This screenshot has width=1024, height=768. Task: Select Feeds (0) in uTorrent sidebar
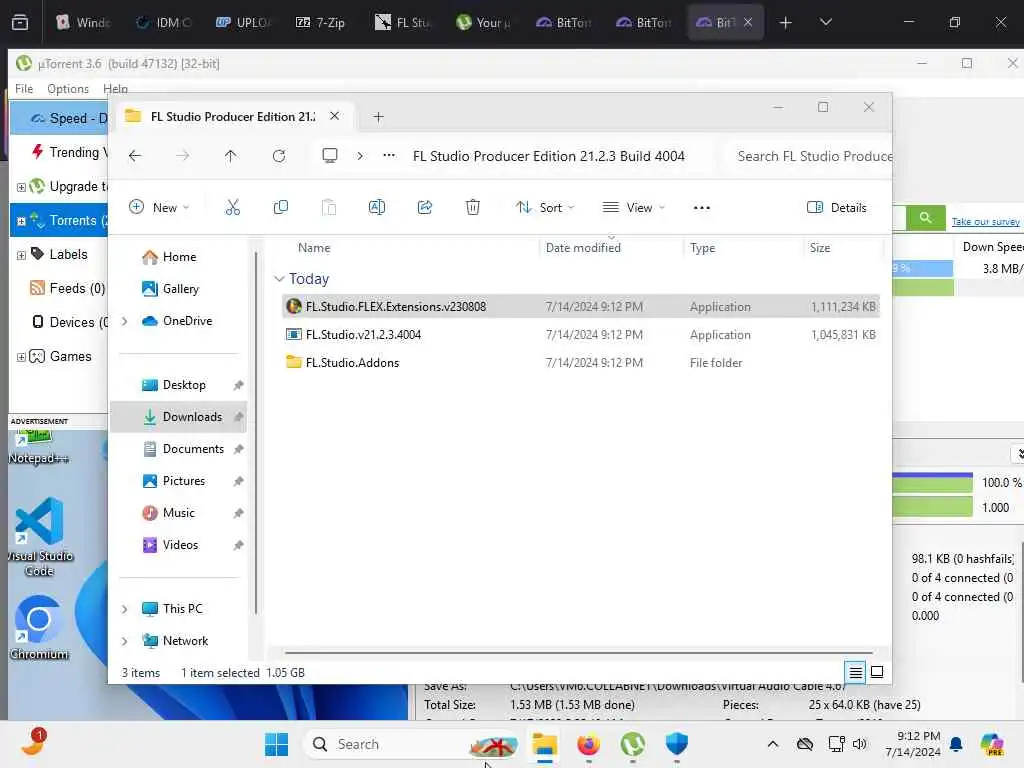click(x=67, y=288)
